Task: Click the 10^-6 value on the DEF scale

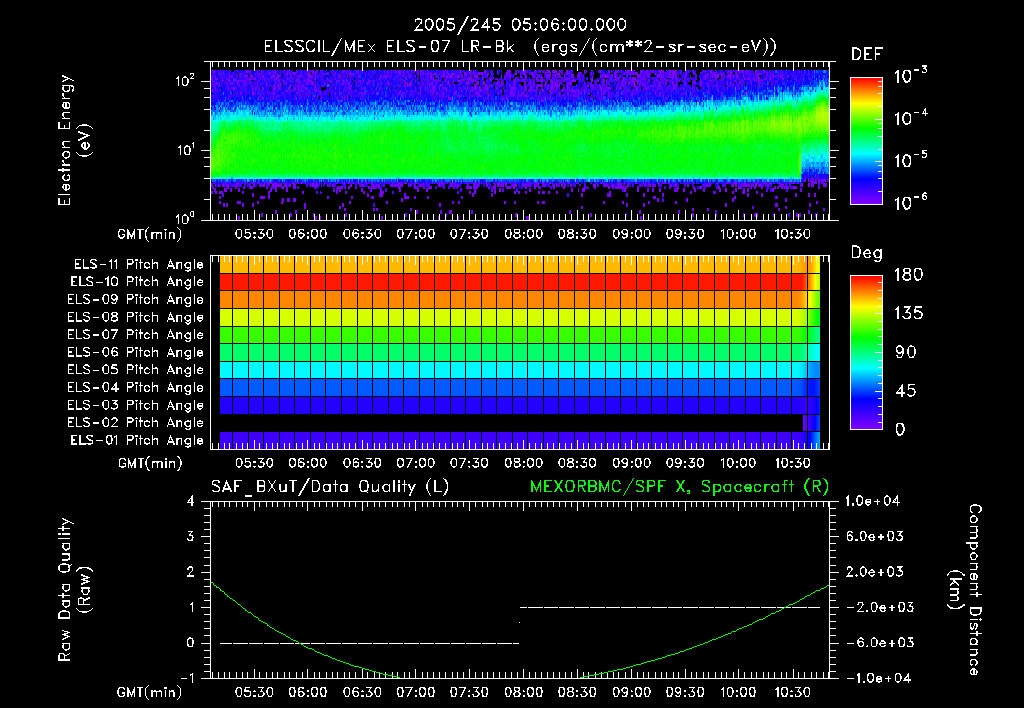Action: (x=910, y=202)
